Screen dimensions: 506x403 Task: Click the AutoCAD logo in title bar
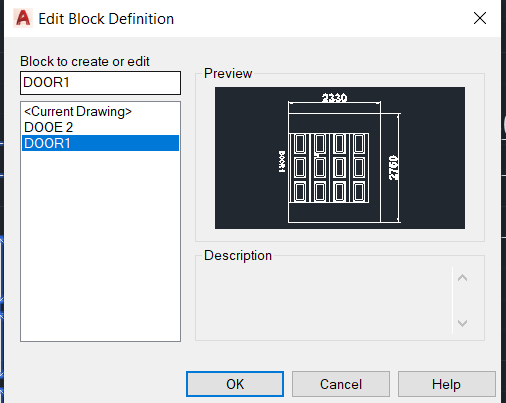pyautogui.click(x=23, y=18)
